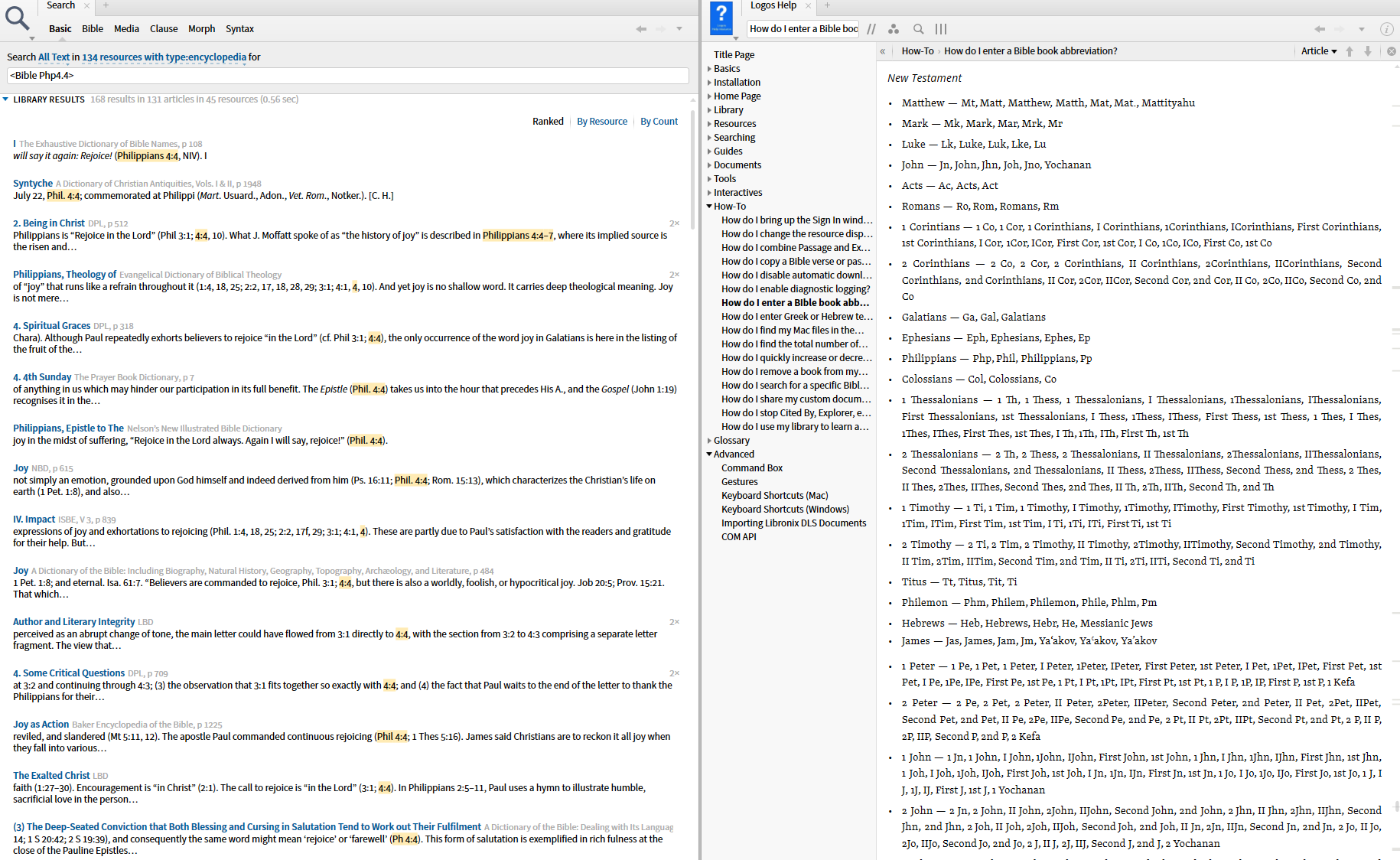Sort results By Resource
The width and height of the screenshot is (1400, 860).
click(602, 122)
